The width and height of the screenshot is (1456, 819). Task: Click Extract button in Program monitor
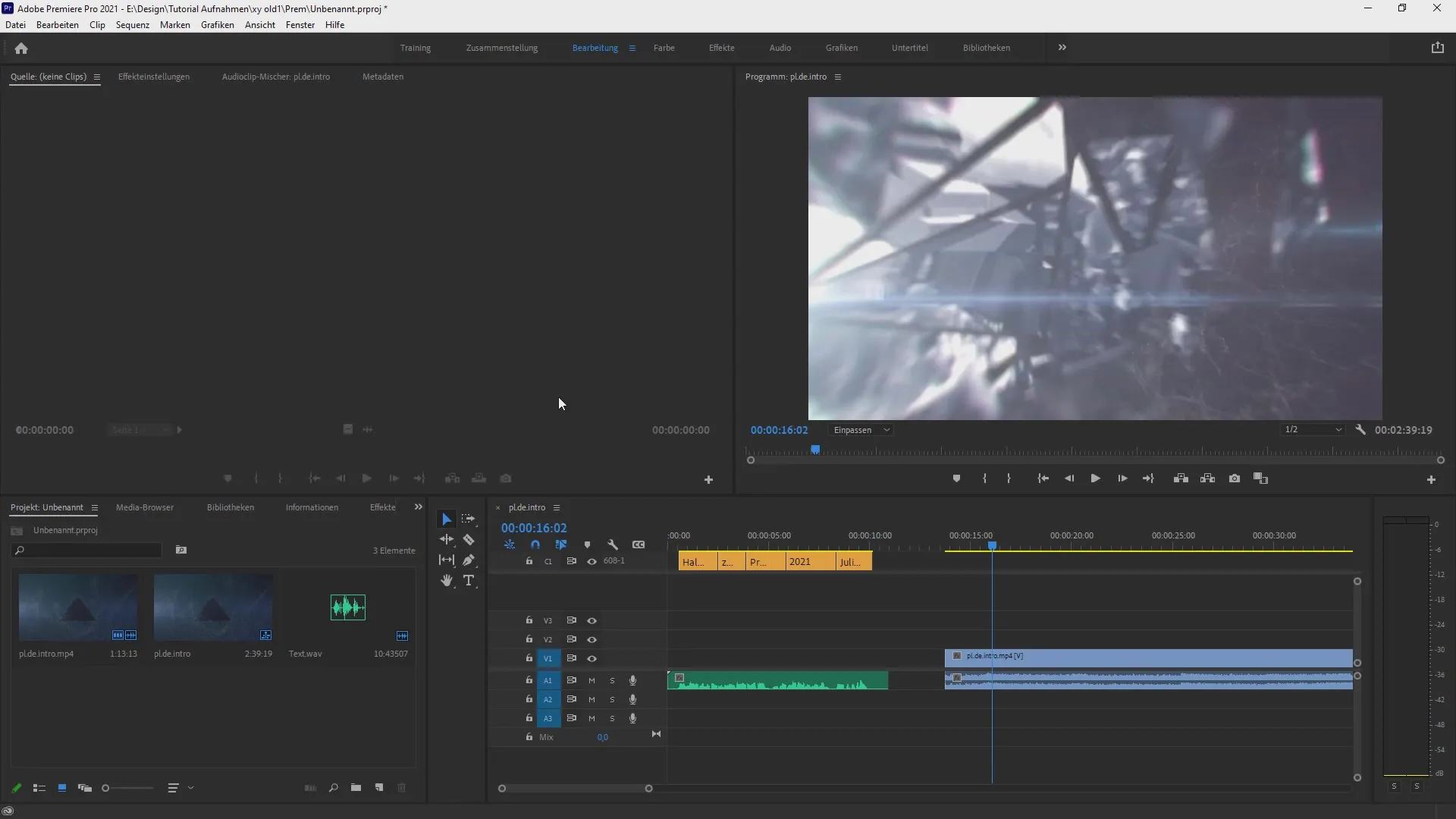point(1208,479)
